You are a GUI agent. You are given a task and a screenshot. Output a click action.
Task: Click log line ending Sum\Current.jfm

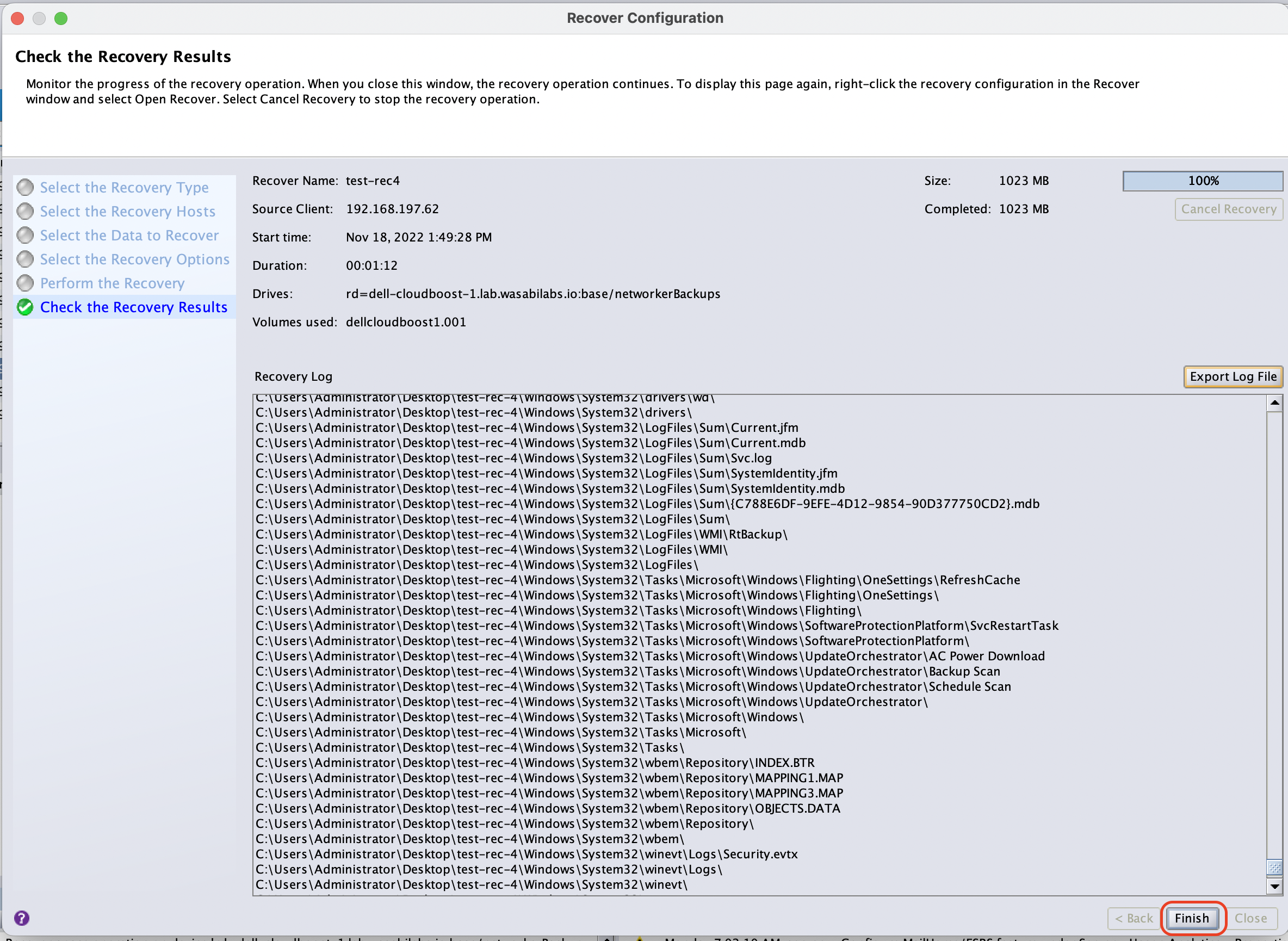click(x=527, y=428)
